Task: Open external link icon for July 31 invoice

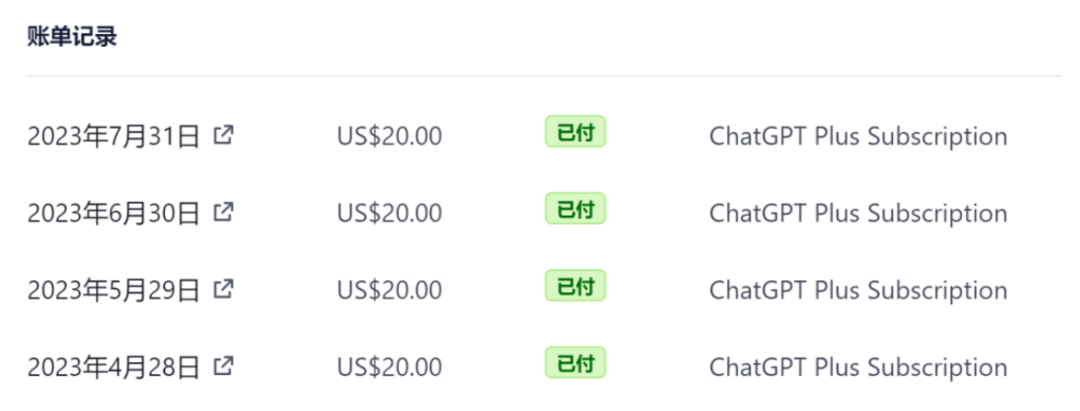Action: (x=225, y=134)
